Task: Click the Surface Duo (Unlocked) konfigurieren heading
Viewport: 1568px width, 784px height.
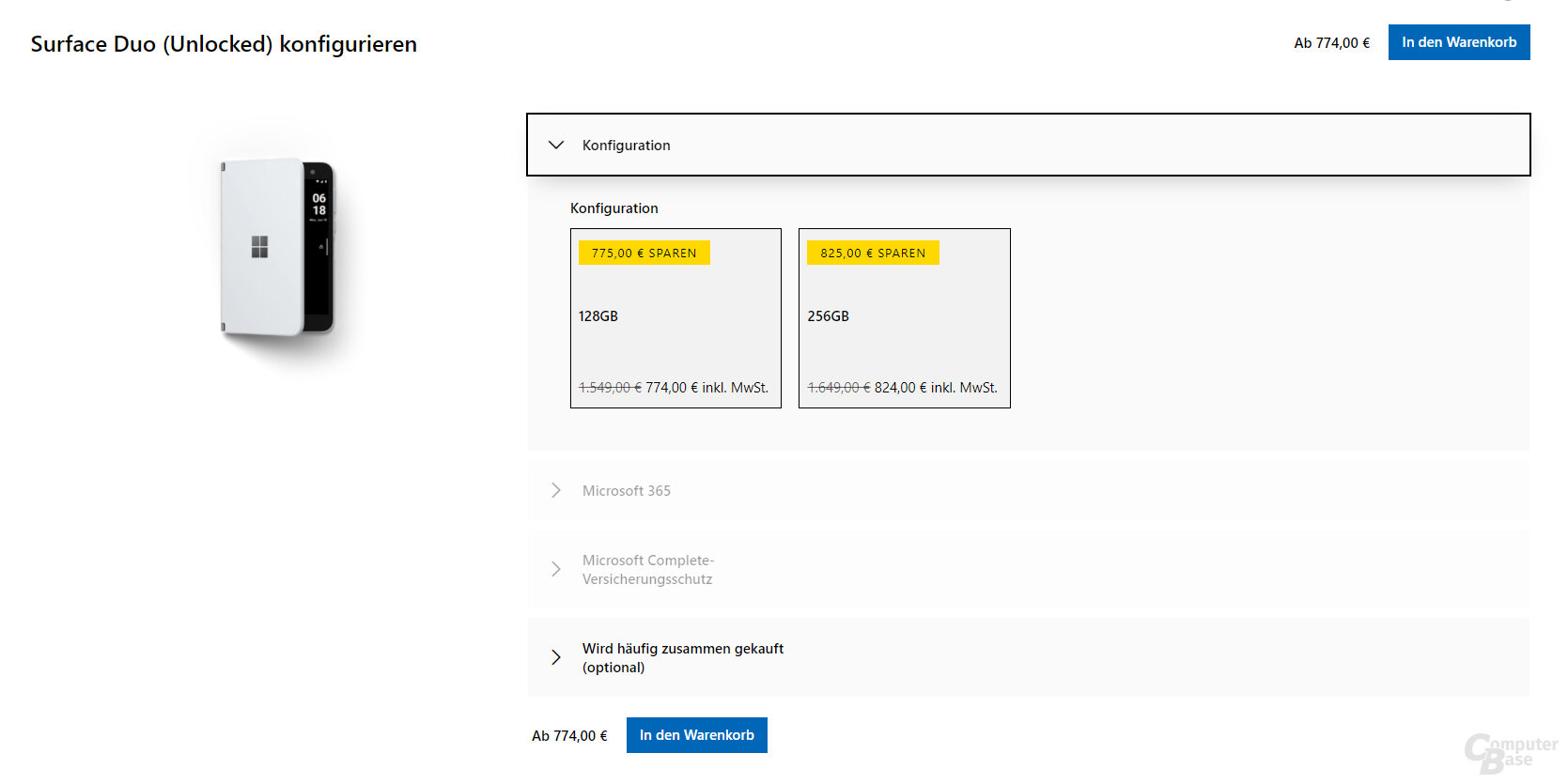Action: click(224, 44)
